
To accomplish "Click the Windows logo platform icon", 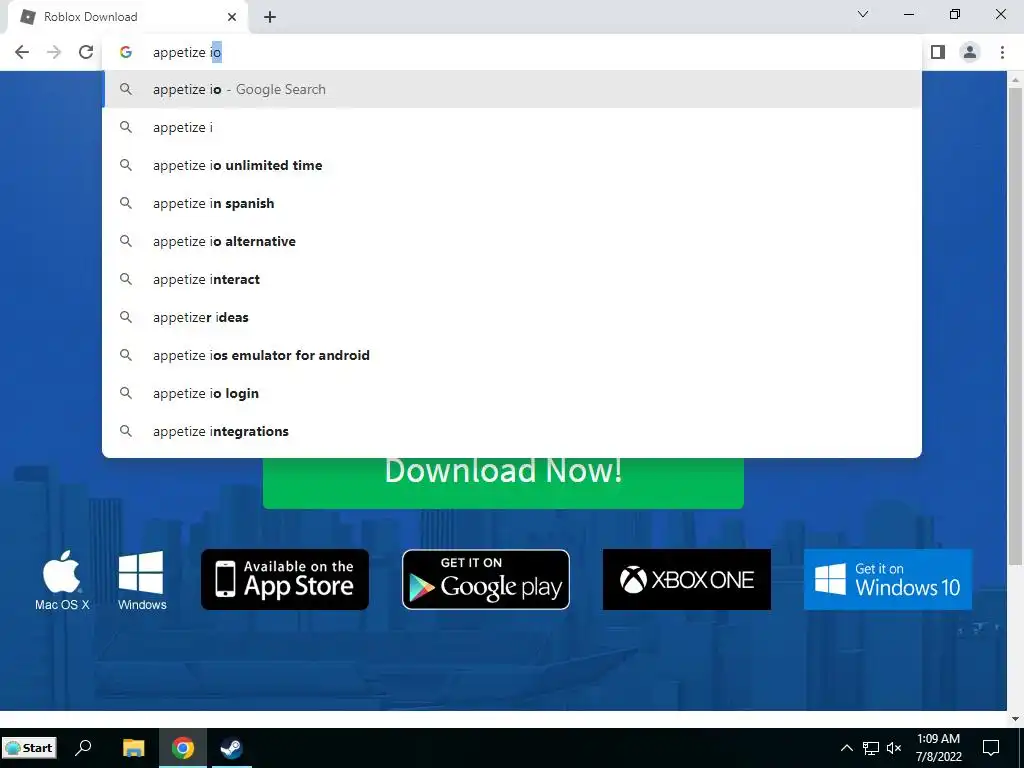I will 142,580.
